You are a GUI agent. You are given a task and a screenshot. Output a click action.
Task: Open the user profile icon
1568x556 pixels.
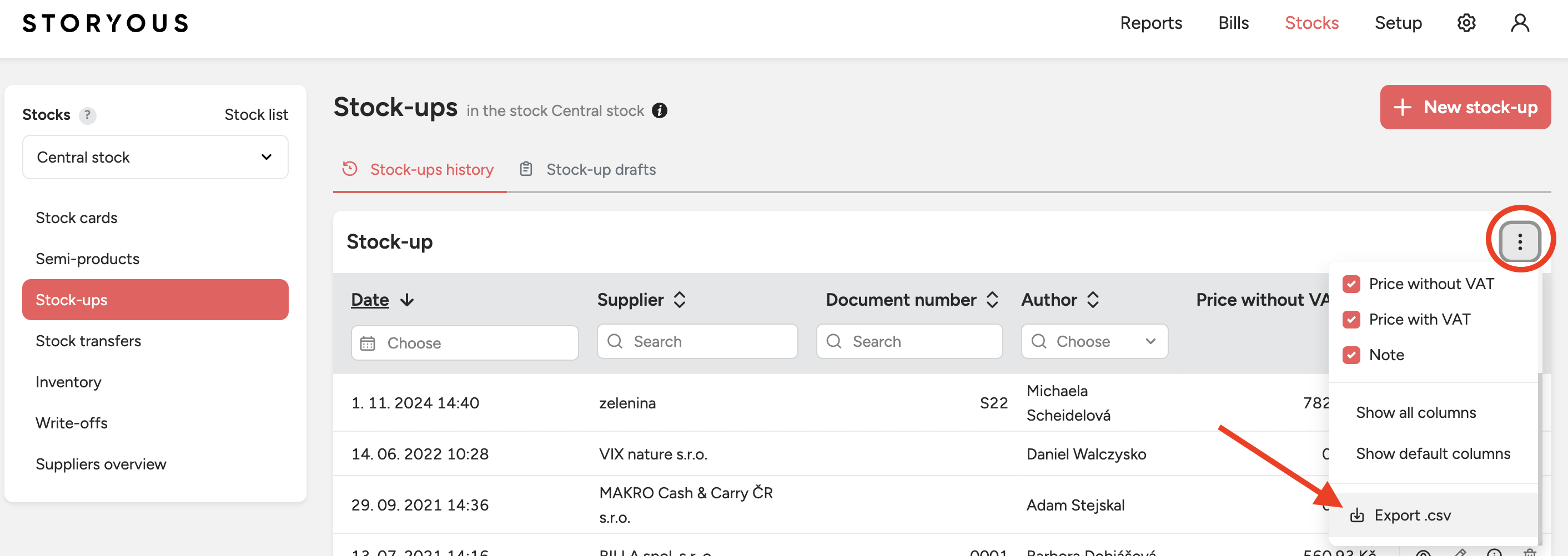coord(1519,23)
